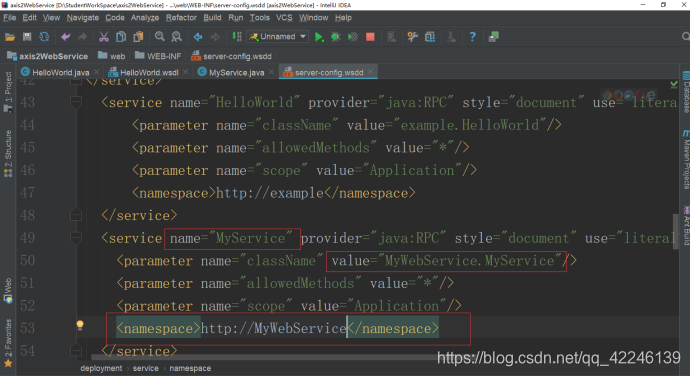The height and width of the screenshot is (377, 691).
Task: Open the Database tool window
Action: coord(686,92)
